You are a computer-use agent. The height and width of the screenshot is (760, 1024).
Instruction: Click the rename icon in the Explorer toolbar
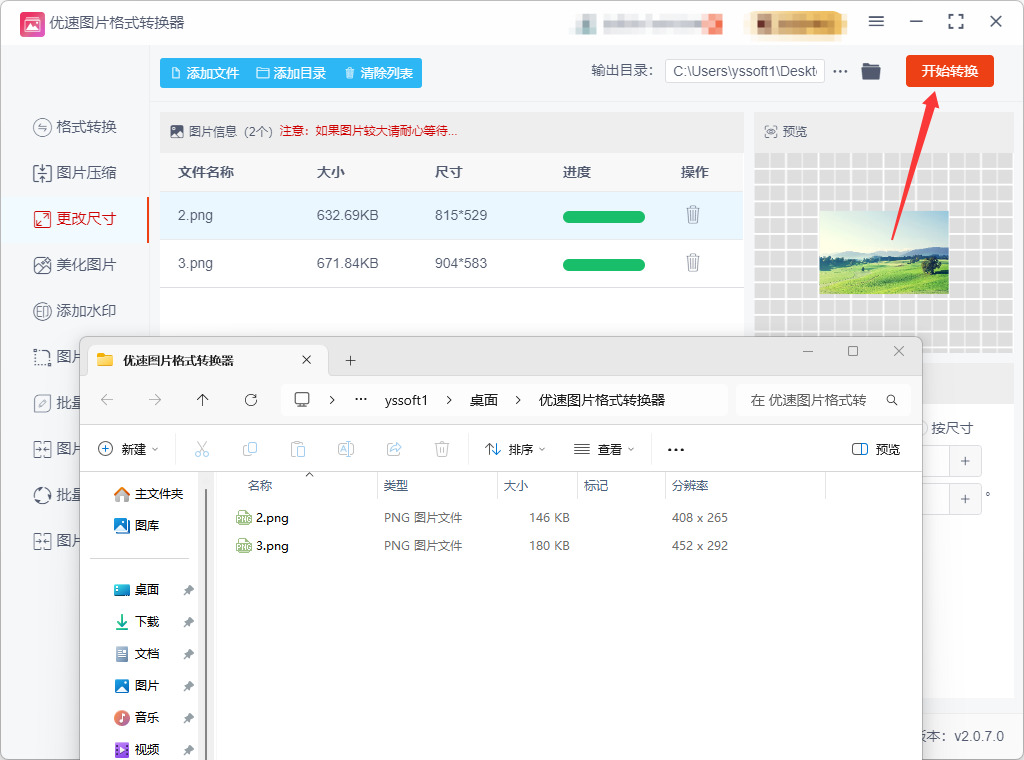[346, 449]
